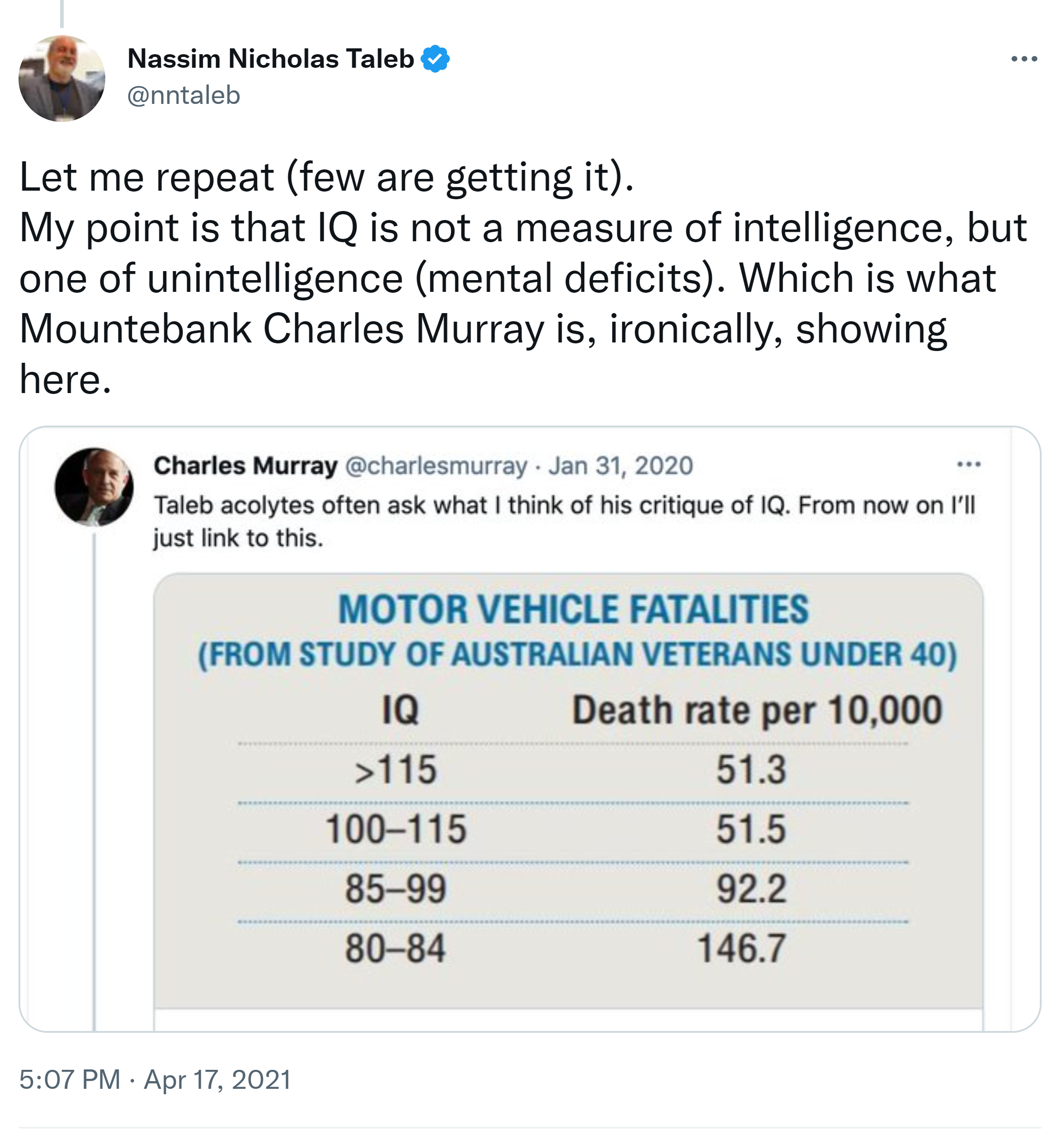Click the 'Death rate per 10,000' column header

tap(757, 711)
